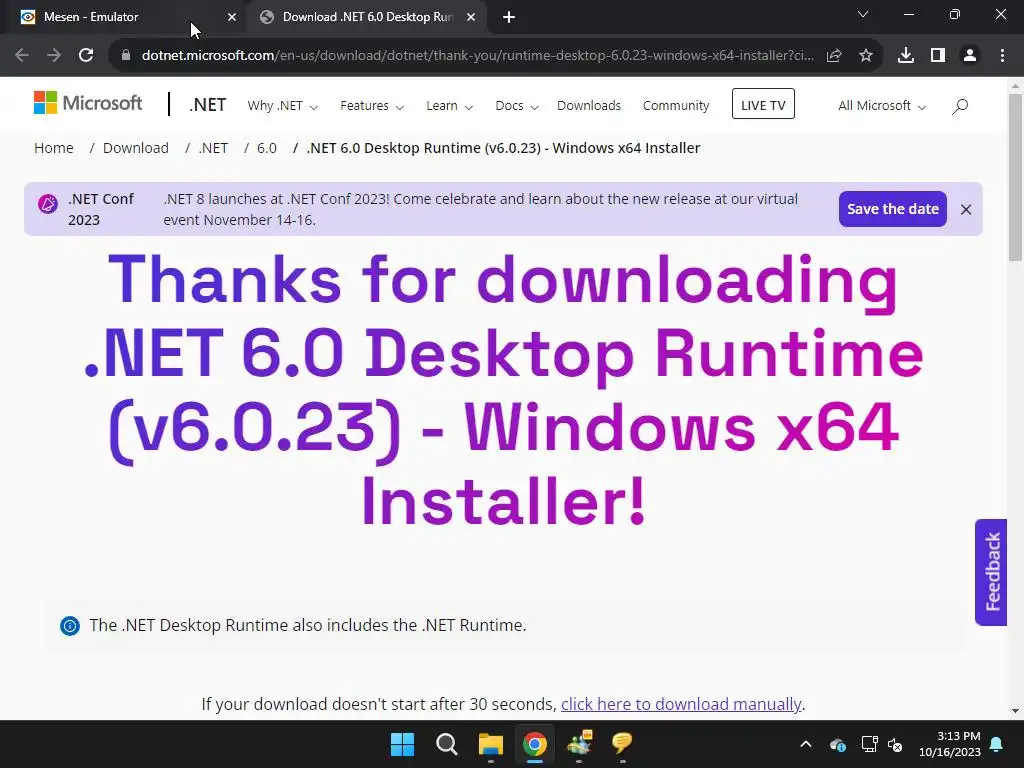Click the Save the date button
Viewport: 1024px width, 768px height.
click(x=892, y=209)
